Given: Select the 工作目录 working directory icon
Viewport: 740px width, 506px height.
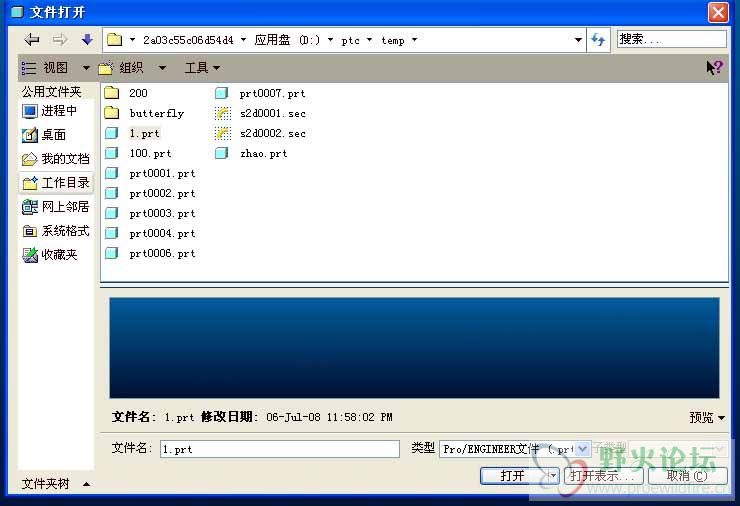Looking at the screenshot, I should [30, 183].
